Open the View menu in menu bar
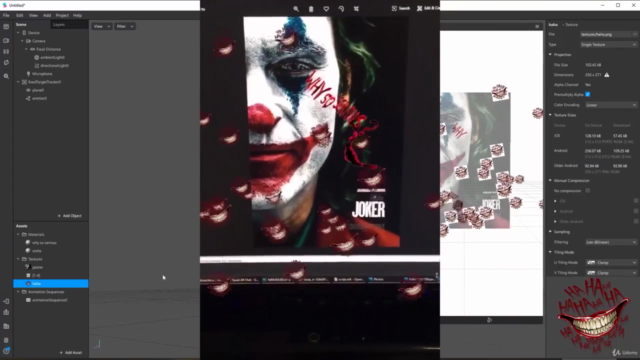 pos(33,15)
